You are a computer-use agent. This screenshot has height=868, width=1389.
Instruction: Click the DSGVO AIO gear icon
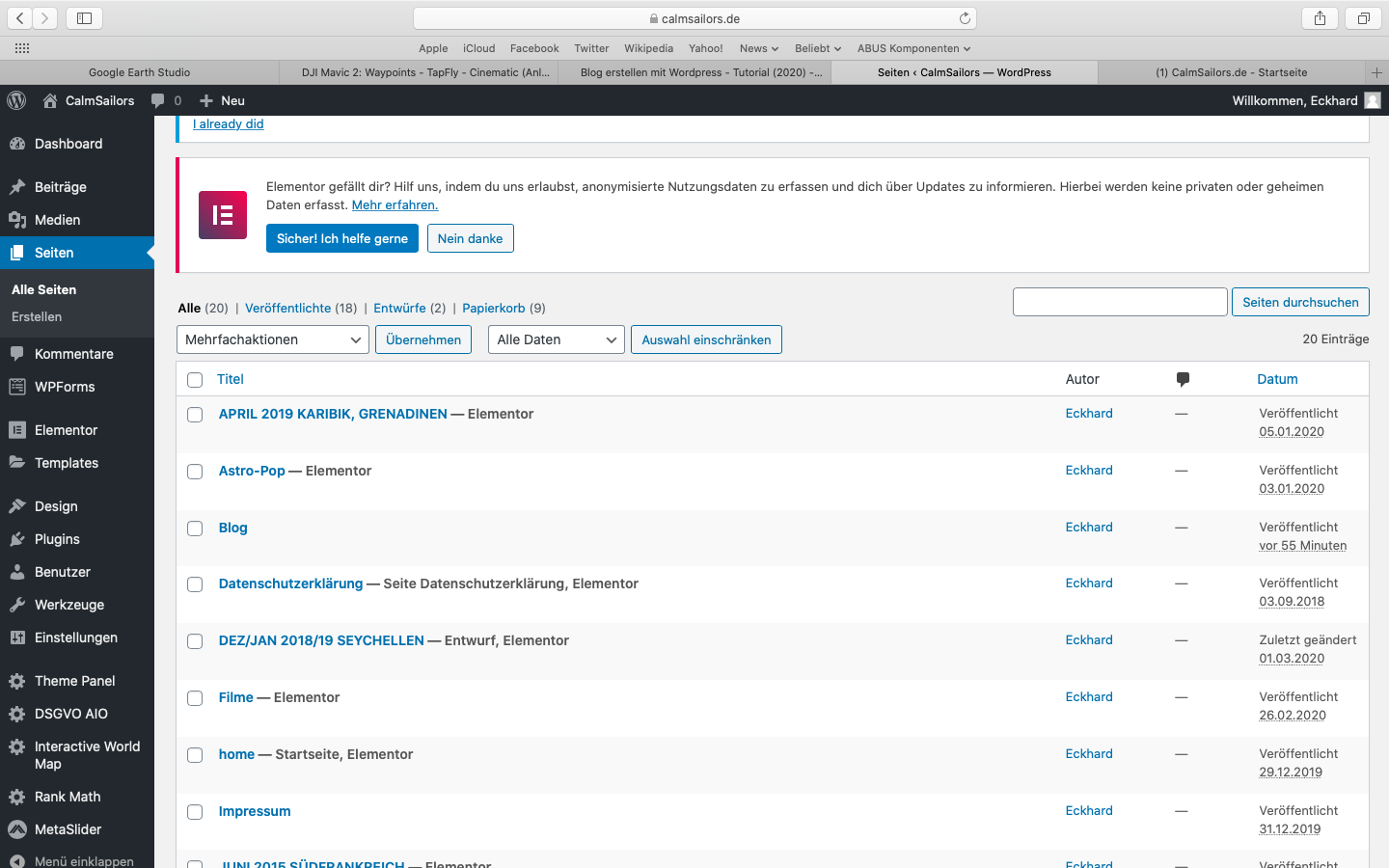tap(17, 714)
